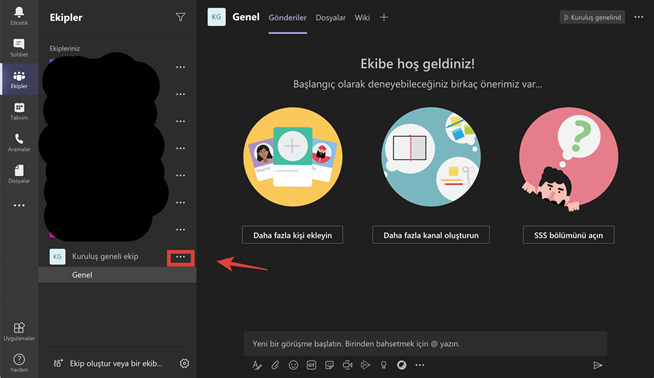This screenshot has height=378, width=654.
Task: Click the Daha fazla kişi ekleyin button
Action: (292, 235)
